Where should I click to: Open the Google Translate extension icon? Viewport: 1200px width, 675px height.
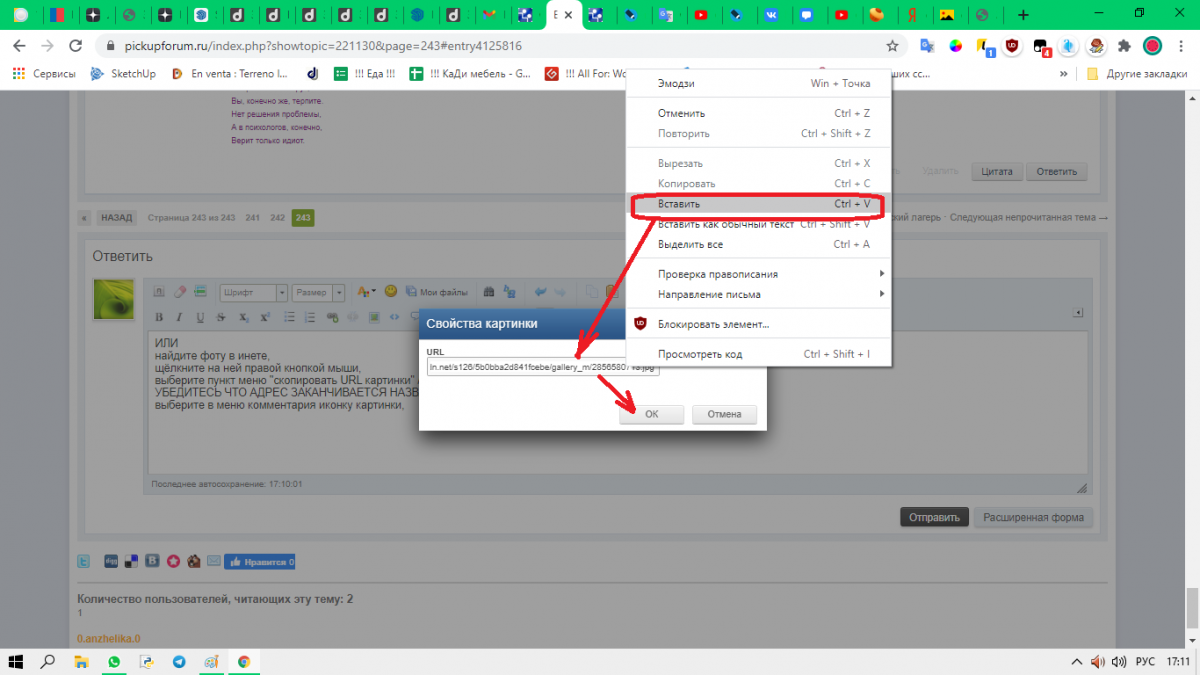(x=927, y=46)
